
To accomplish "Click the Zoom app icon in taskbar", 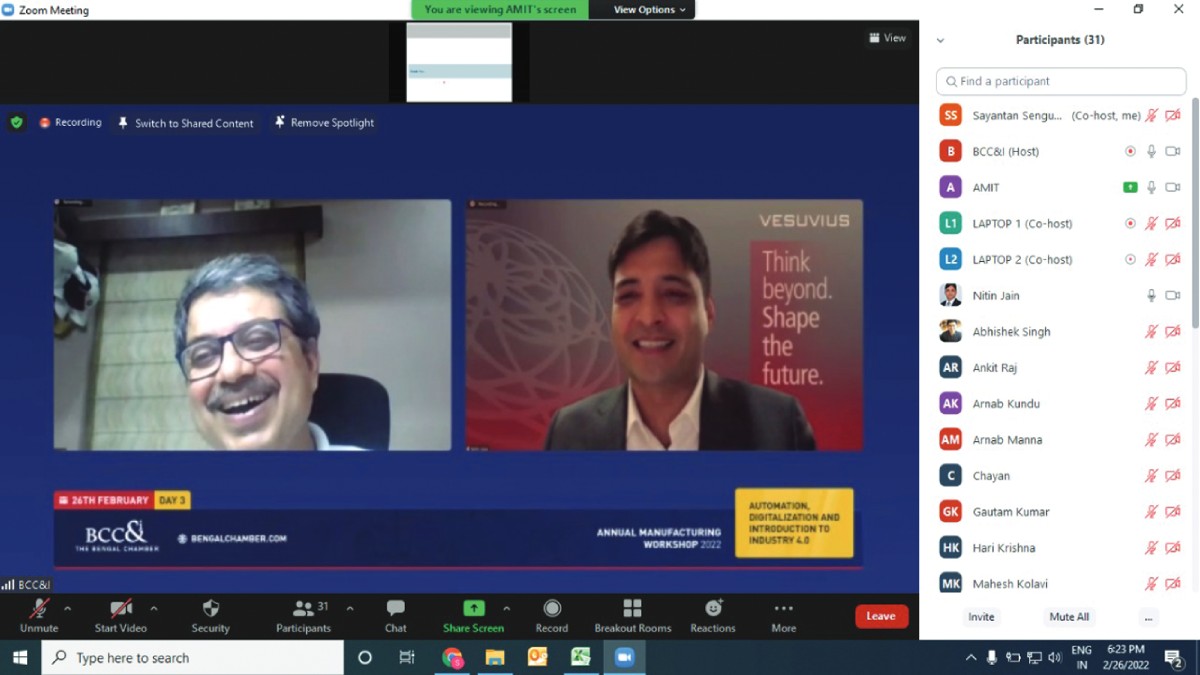I will (624, 657).
